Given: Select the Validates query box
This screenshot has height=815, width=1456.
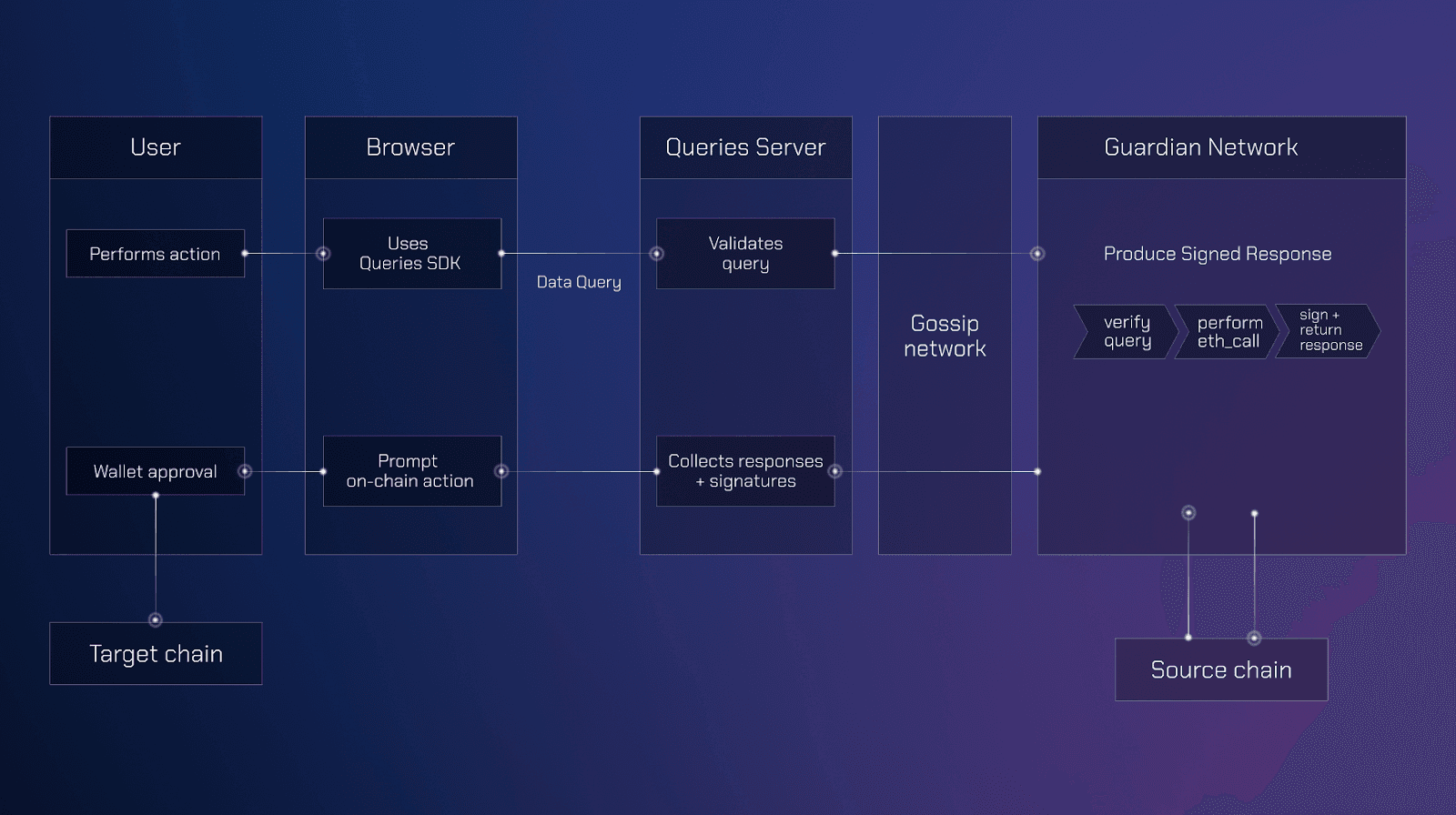Looking at the screenshot, I should 745,254.
